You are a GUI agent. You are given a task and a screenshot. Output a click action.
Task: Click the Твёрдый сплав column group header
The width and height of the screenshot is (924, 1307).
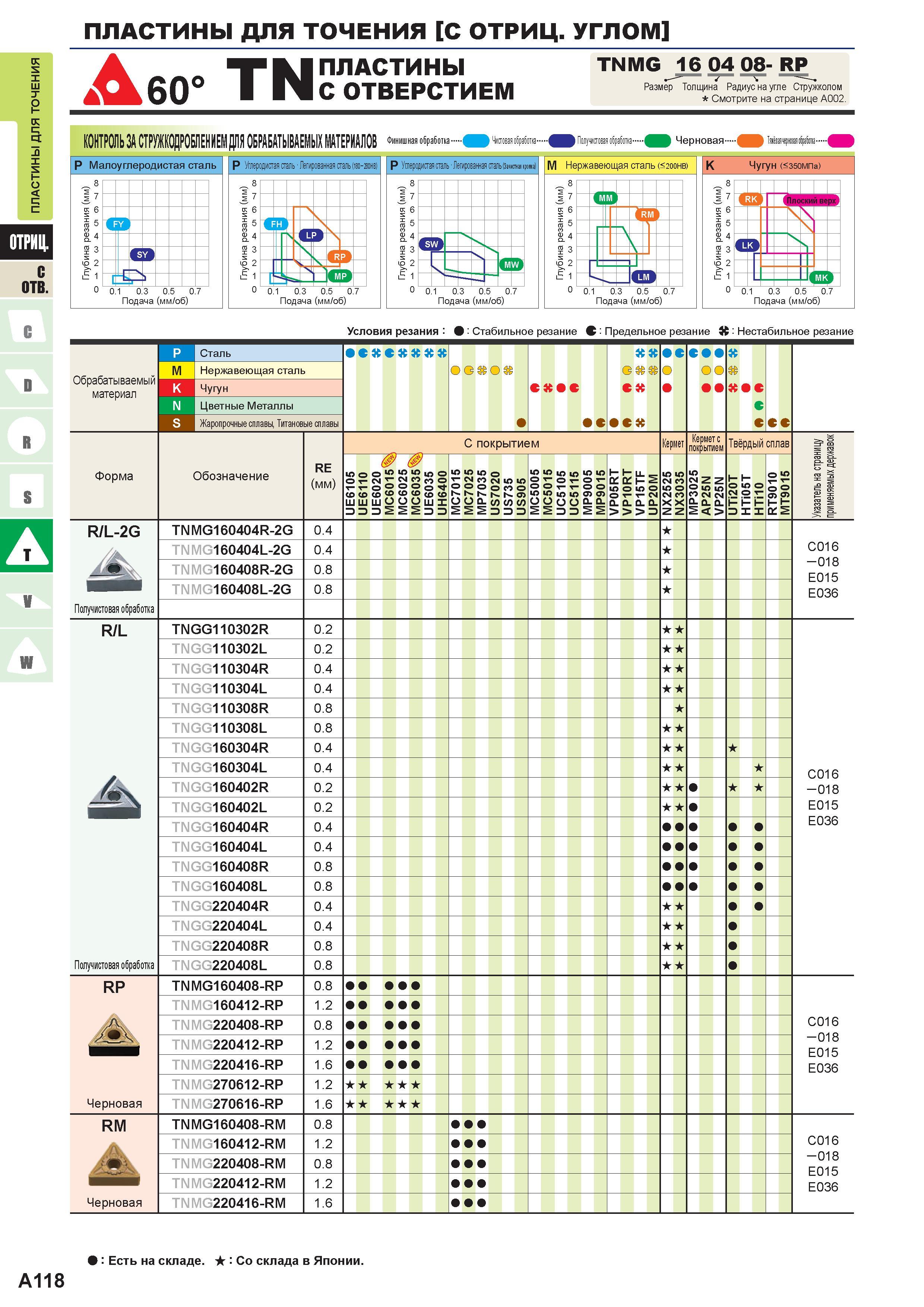pos(759,443)
